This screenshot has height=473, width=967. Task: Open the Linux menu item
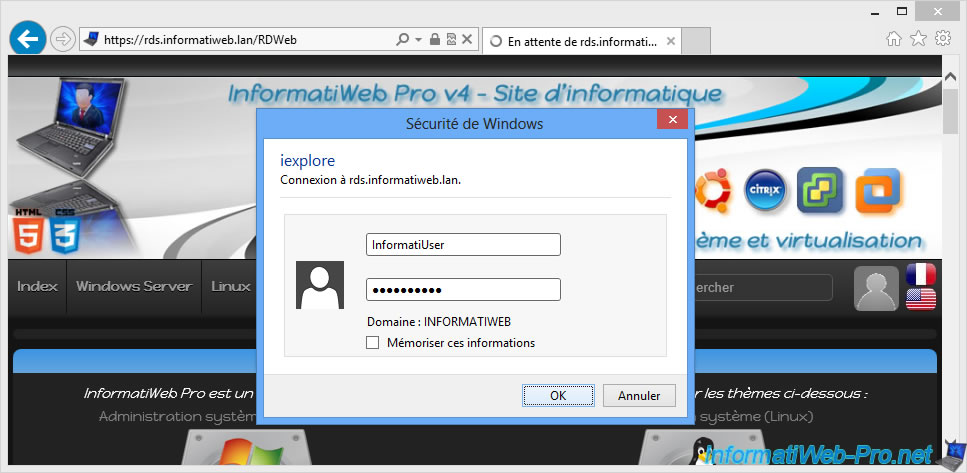click(x=231, y=286)
